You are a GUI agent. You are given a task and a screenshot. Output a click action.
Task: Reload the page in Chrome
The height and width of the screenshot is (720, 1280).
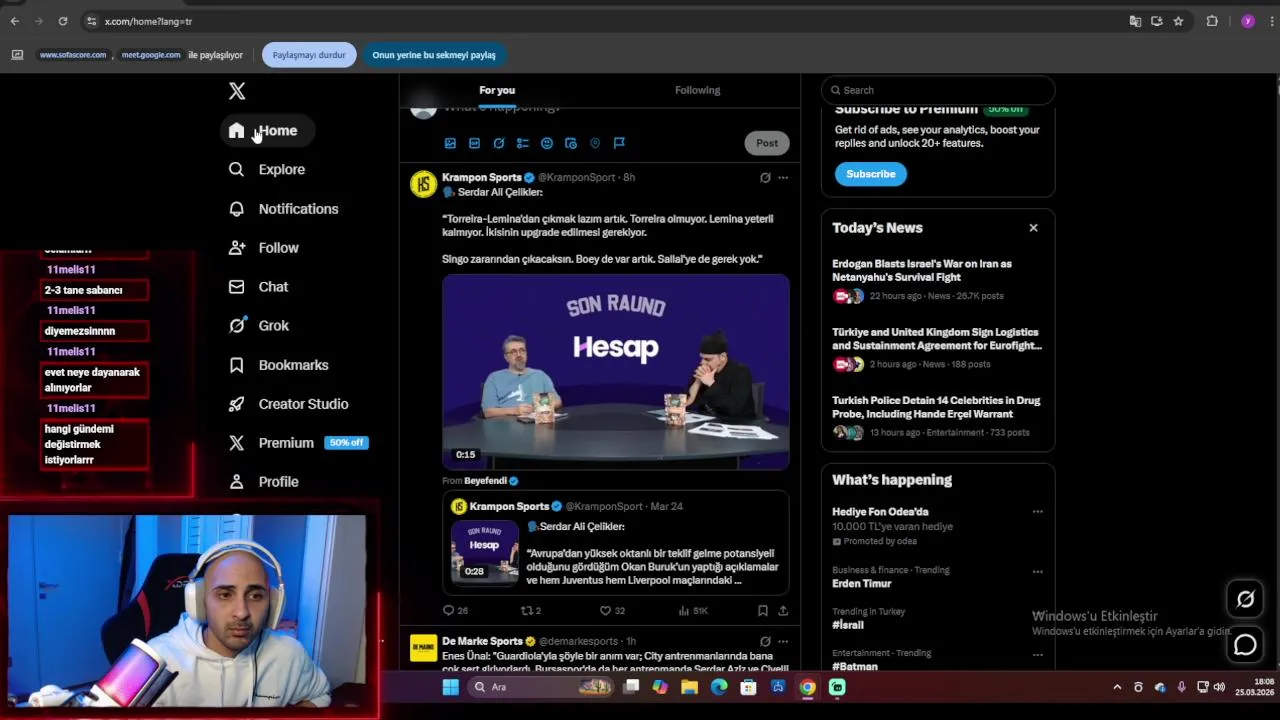tap(63, 21)
